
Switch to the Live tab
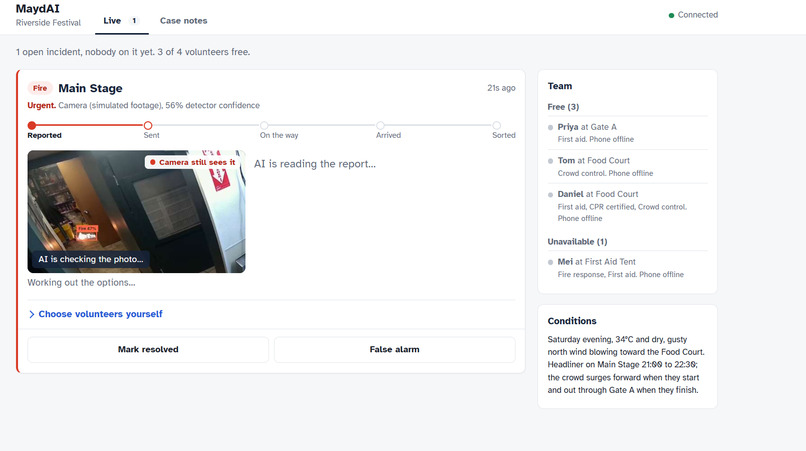pyautogui.click(x=121, y=21)
